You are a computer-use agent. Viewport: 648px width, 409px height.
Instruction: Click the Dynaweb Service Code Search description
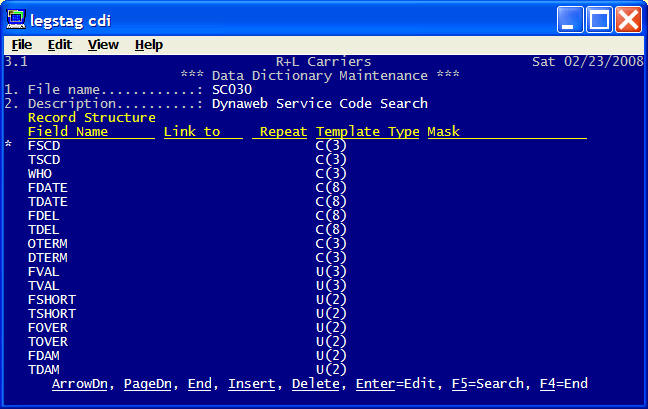pyautogui.click(x=319, y=104)
